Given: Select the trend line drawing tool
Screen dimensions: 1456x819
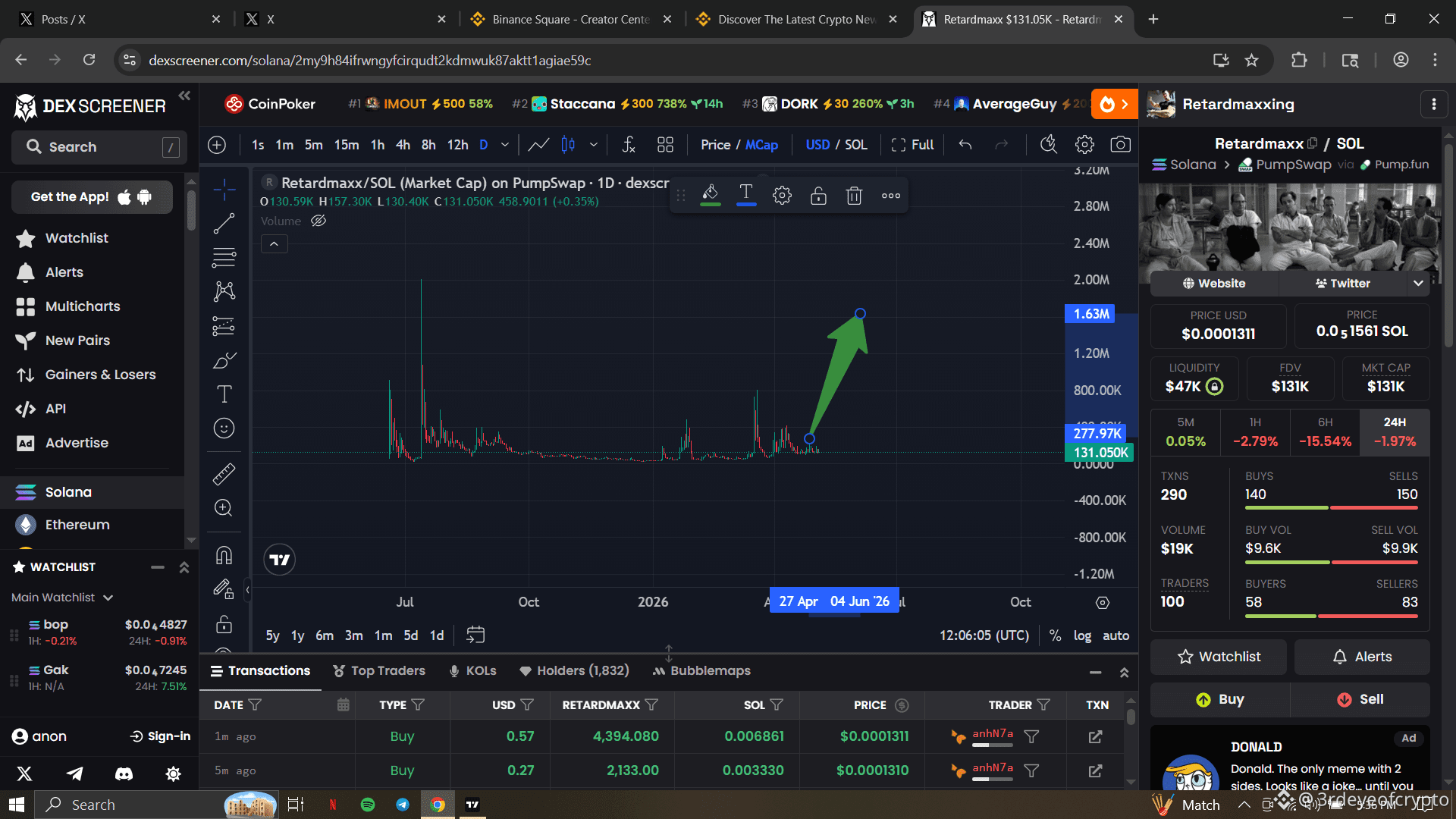Looking at the screenshot, I should coord(224,224).
